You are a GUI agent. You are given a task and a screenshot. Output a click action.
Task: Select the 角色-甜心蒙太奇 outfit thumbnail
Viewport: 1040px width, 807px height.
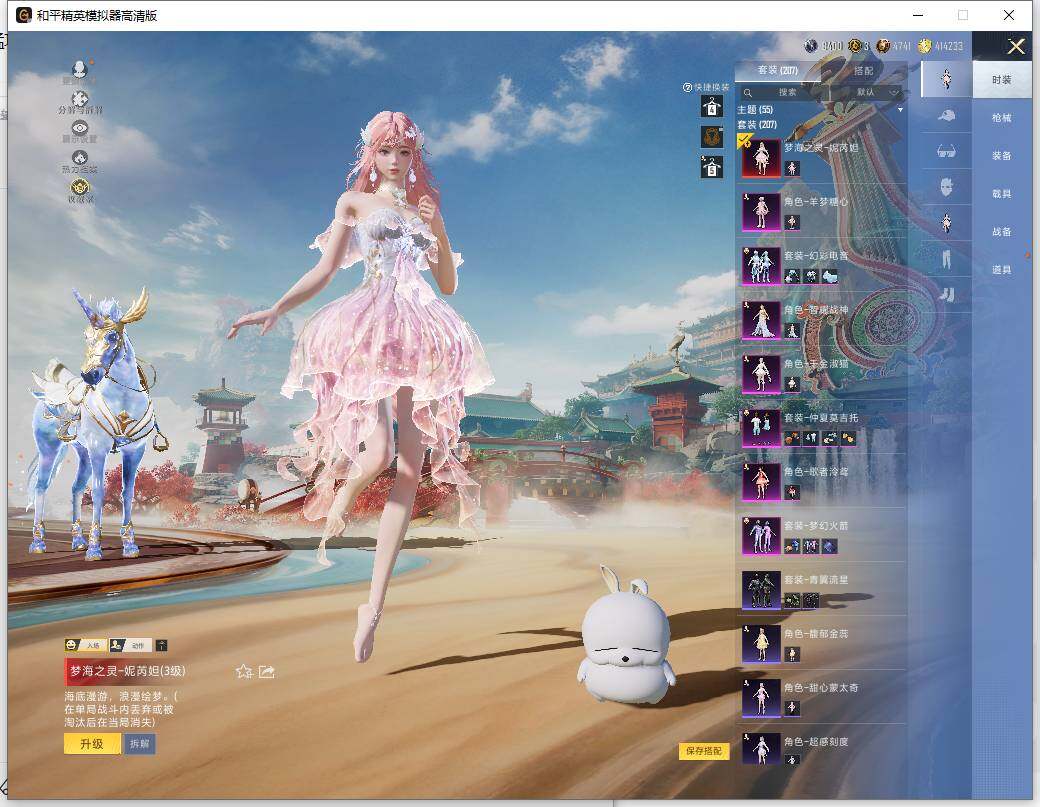[761, 698]
